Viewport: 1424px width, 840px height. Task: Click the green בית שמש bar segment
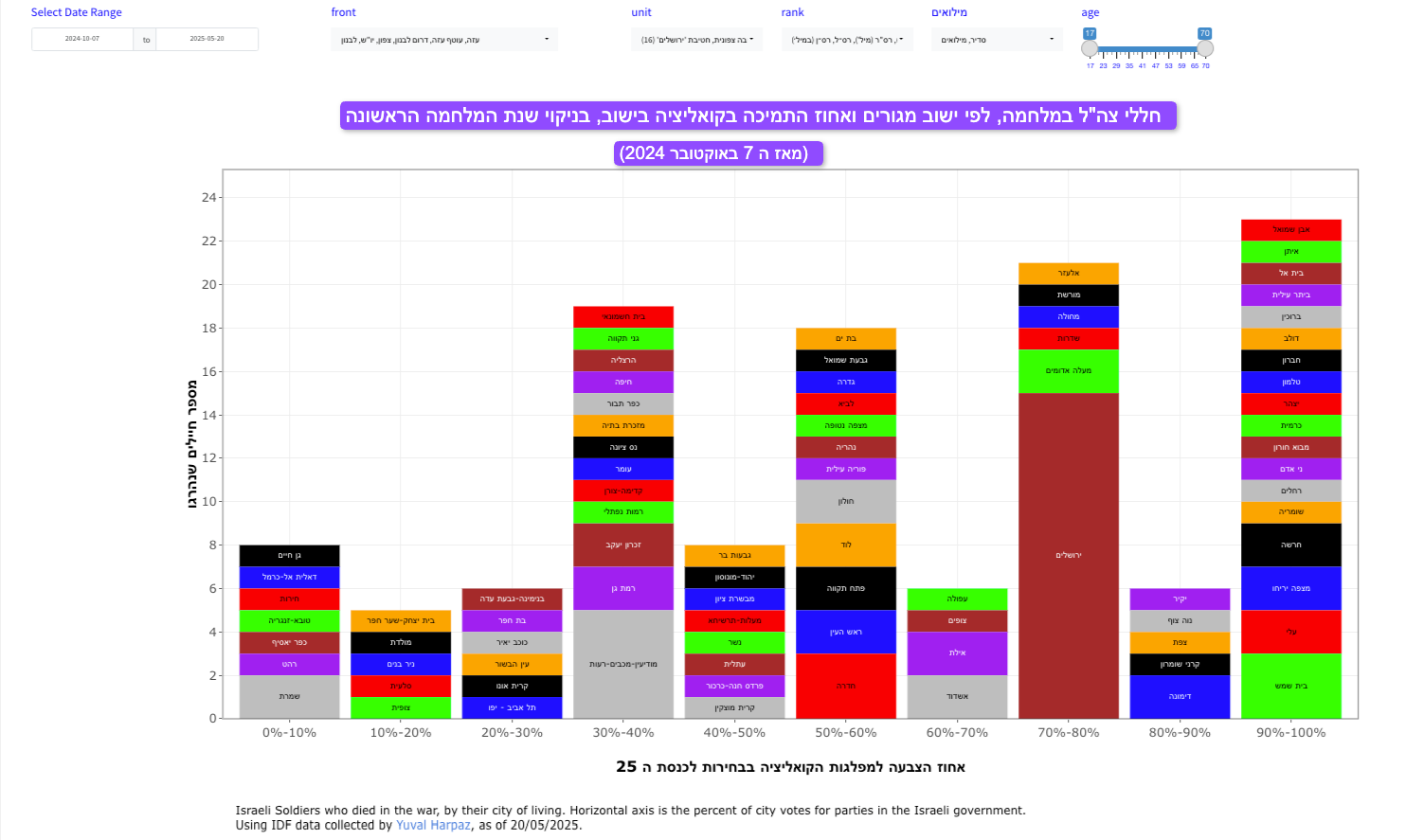(x=1291, y=686)
